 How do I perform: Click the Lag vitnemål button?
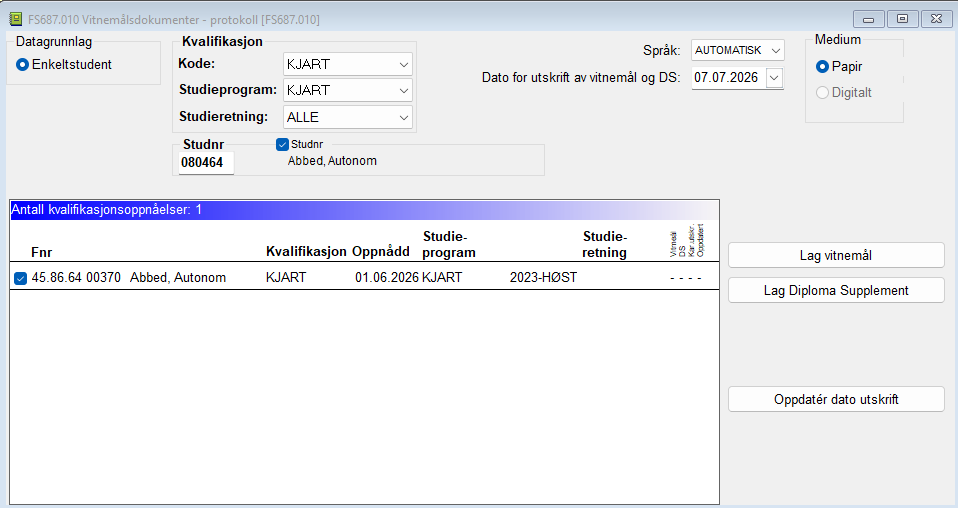pos(836,256)
